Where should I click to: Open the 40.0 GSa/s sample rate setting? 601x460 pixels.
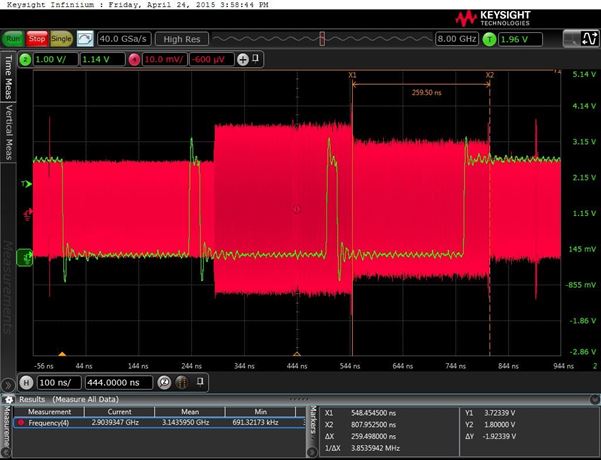[123, 38]
